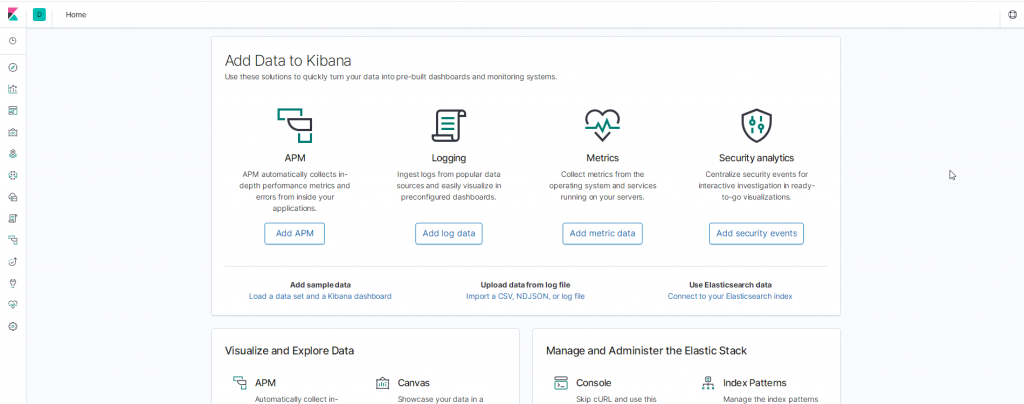
Task: Open Logs from the sidebar
Action: (x=12, y=219)
